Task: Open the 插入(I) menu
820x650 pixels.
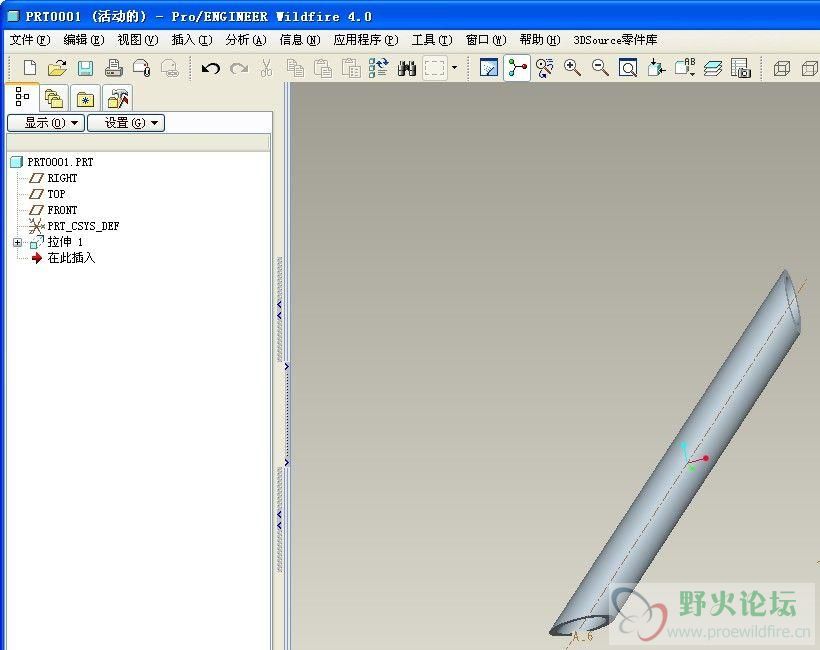Action: coord(192,40)
